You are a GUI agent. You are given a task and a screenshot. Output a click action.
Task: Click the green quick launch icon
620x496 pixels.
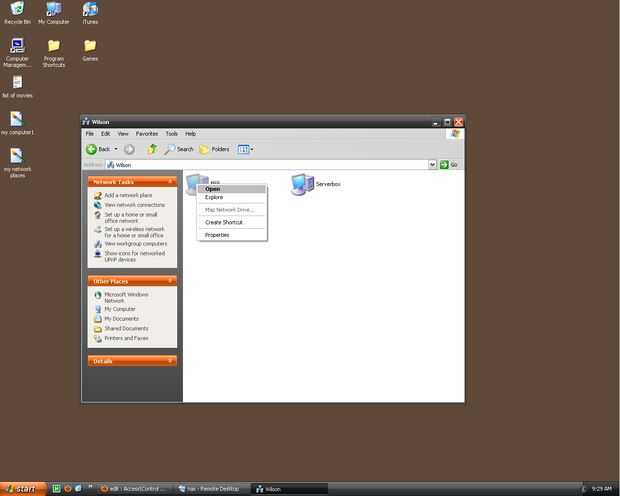(57, 489)
